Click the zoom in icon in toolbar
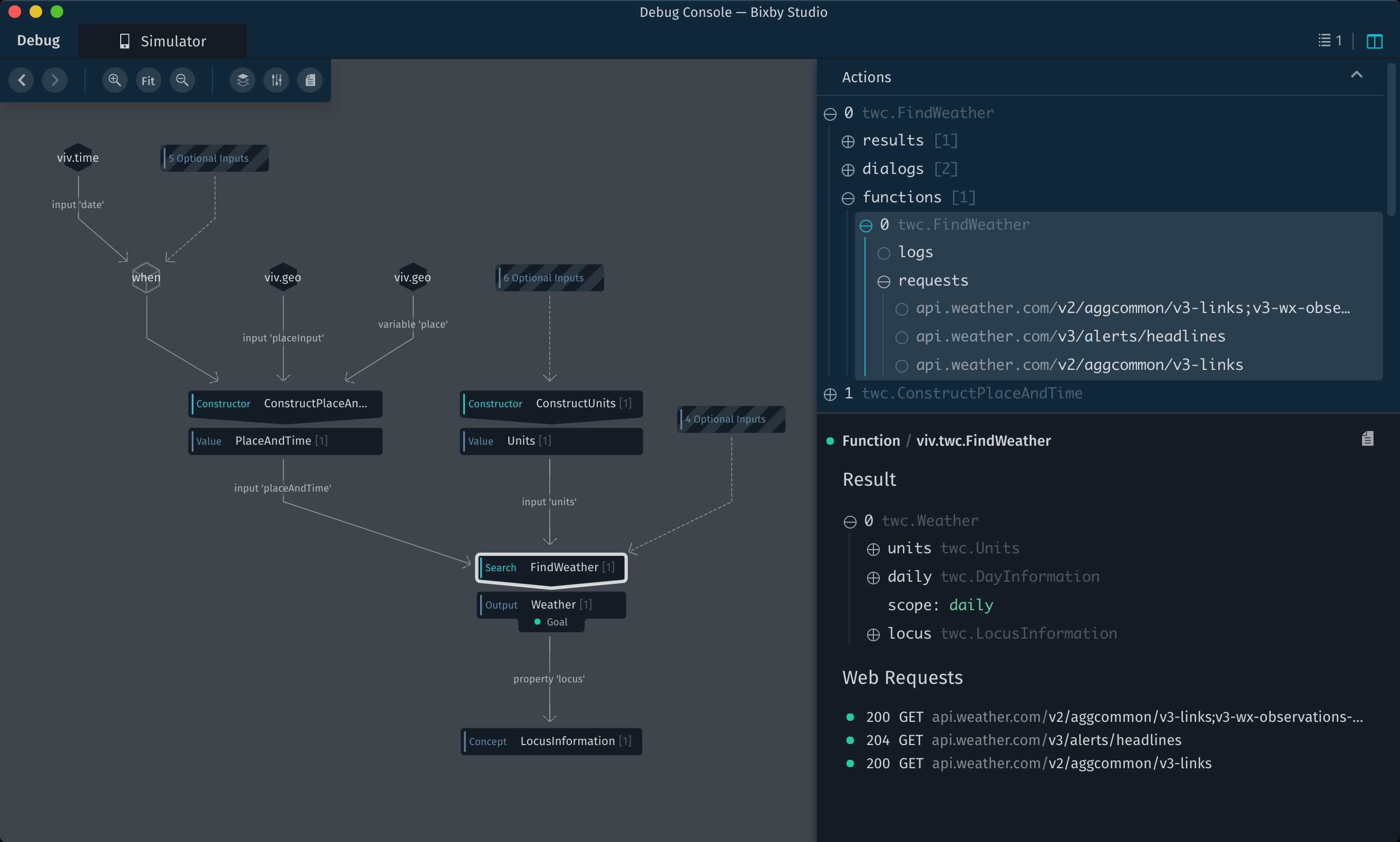Image resolution: width=1400 pixels, height=842 pixels. pos(114,80)
